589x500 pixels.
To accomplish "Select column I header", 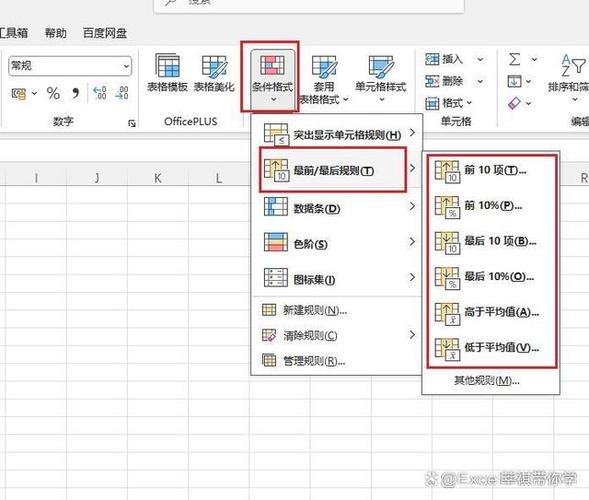I will click(x=36, y=178).
